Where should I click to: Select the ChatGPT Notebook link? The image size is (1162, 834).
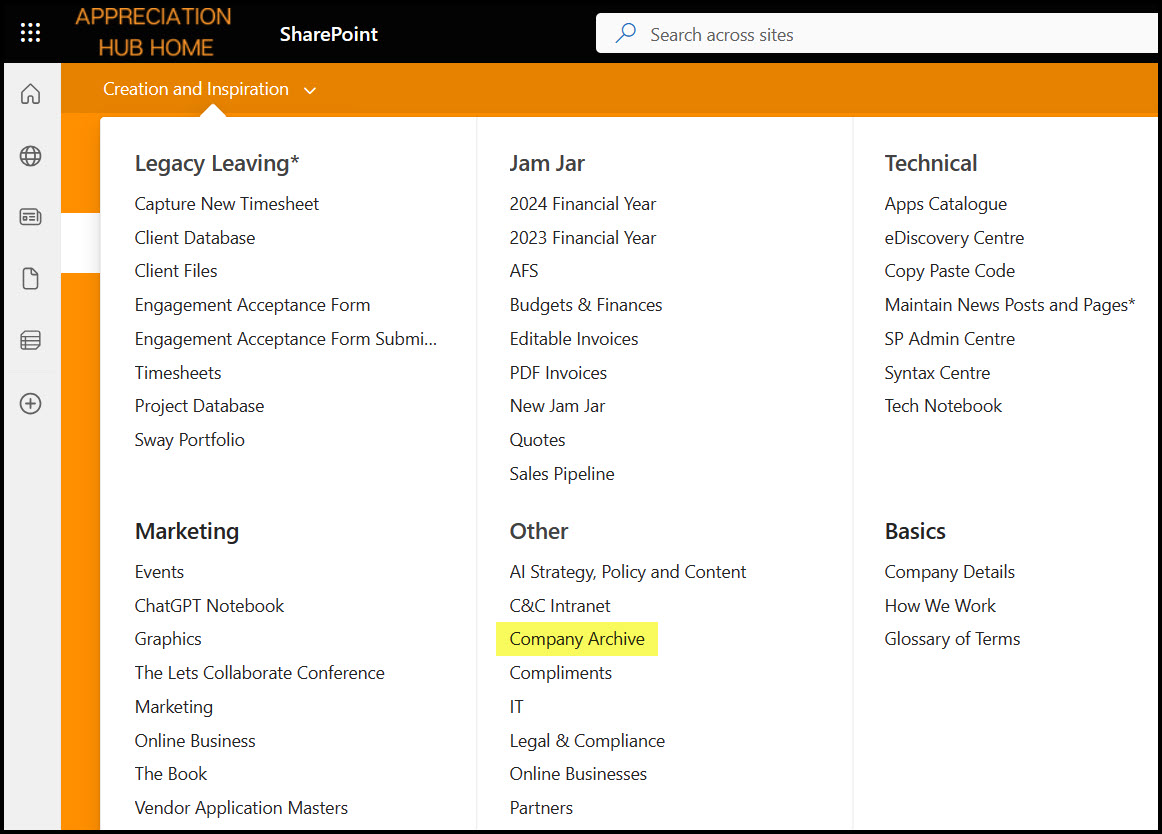[209, 606]
